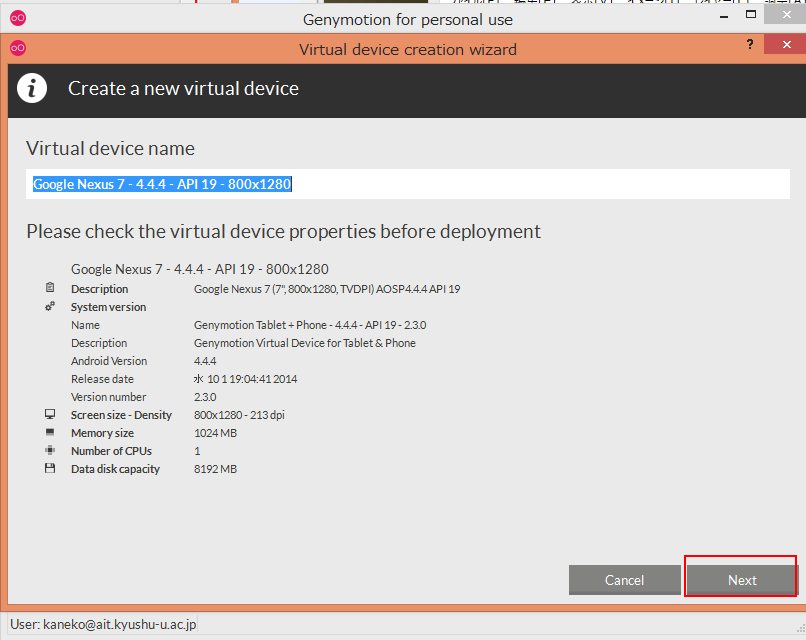Click the 'Virtual device creation wizard' title text
Image resolution: width=806 pixels, height=640 pixels.
coord(408,49)
